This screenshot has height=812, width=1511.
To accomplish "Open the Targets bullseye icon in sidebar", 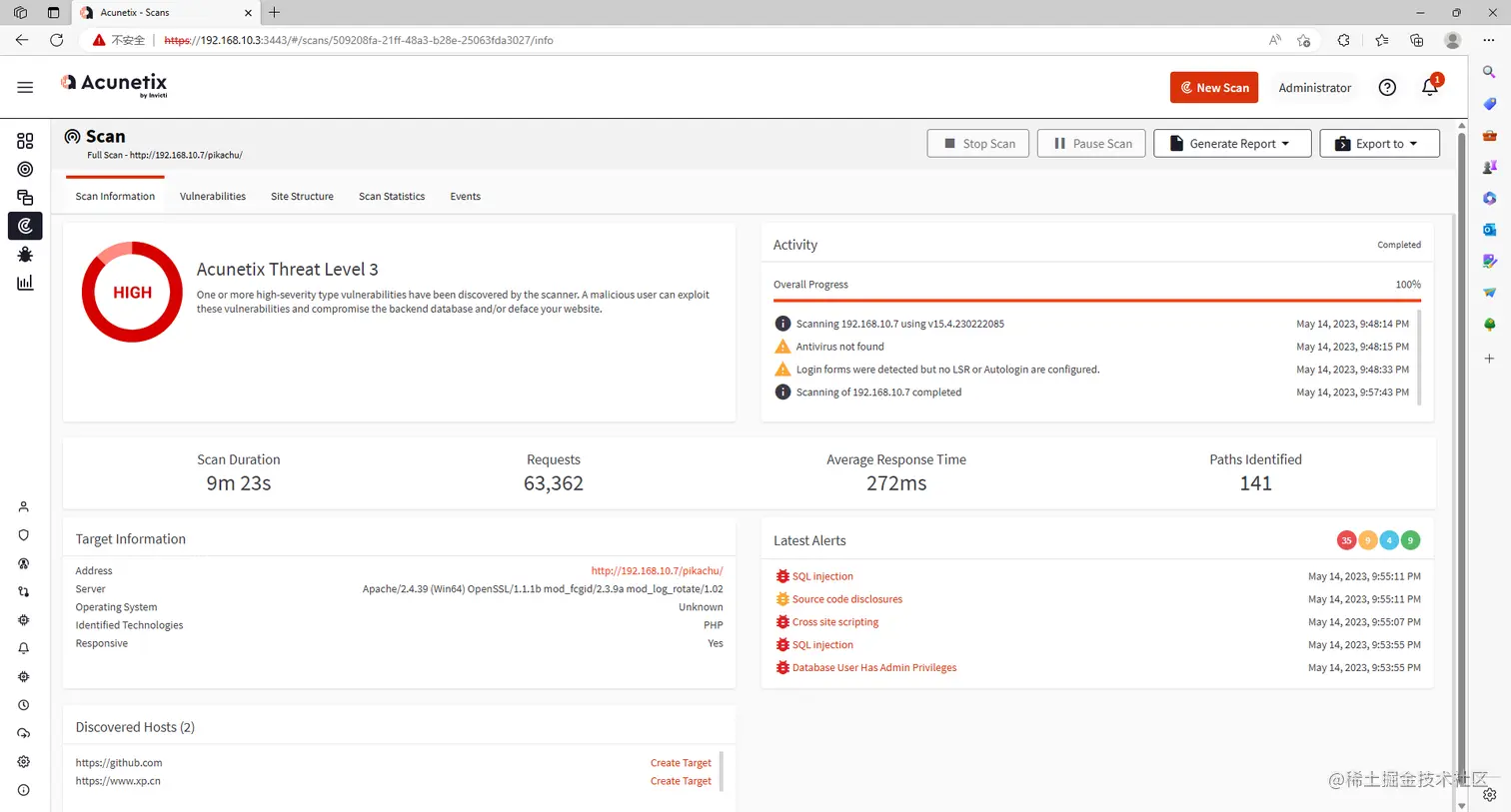I will [x=25, y=169].
